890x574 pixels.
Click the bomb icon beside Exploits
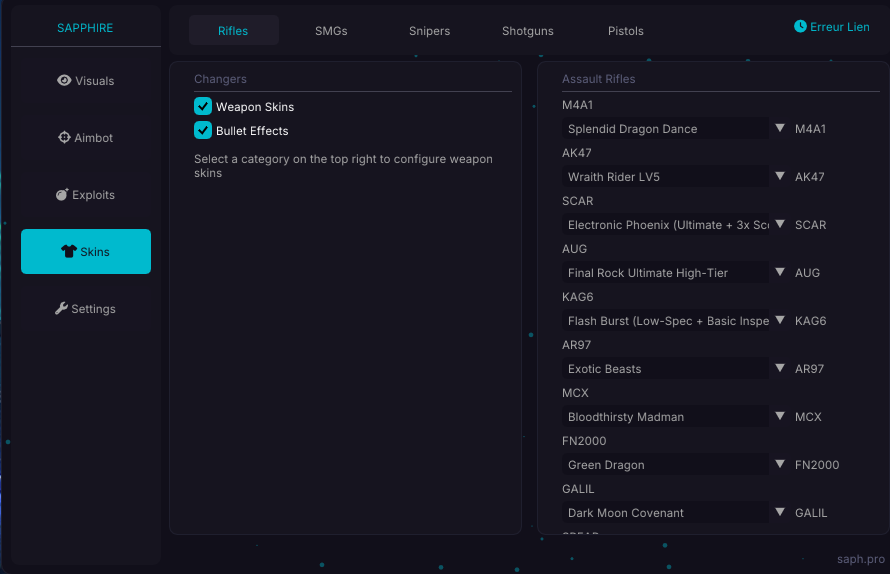pos(62,195)
